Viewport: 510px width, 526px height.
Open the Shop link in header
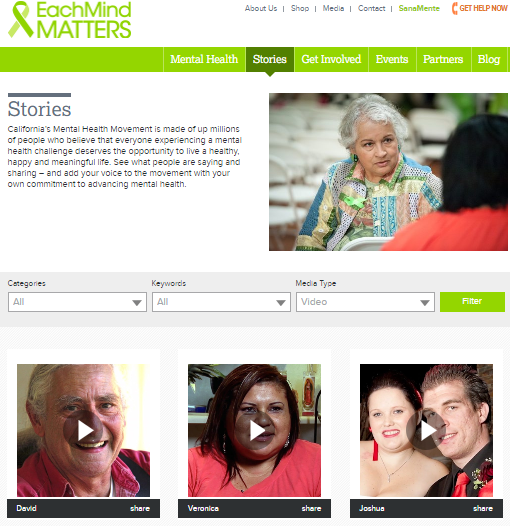300,8
